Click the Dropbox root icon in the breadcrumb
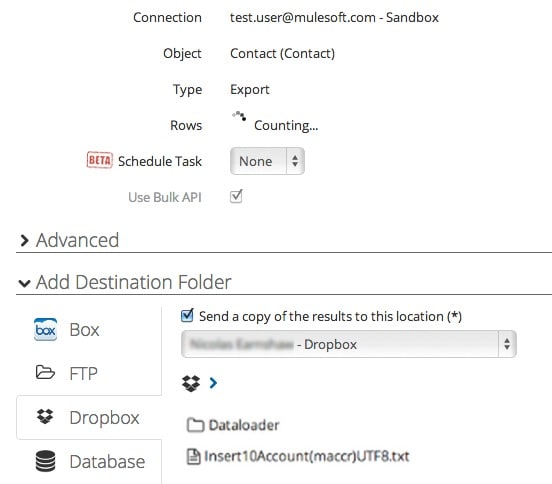The height and width of the screenshot is (484, 552). [x=191, y=383]
